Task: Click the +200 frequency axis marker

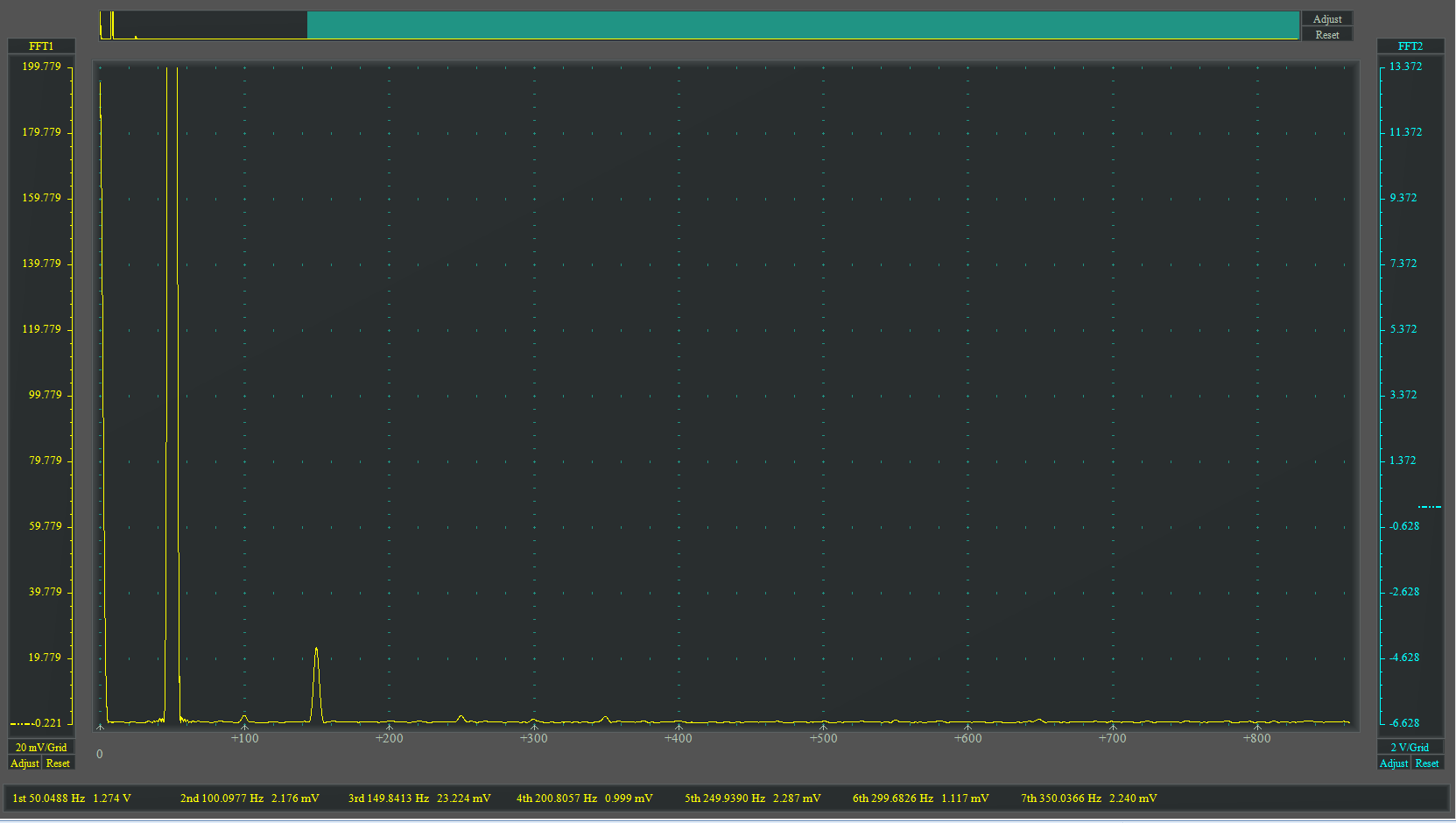Action: pyautogui.click(x=390, y=738)
